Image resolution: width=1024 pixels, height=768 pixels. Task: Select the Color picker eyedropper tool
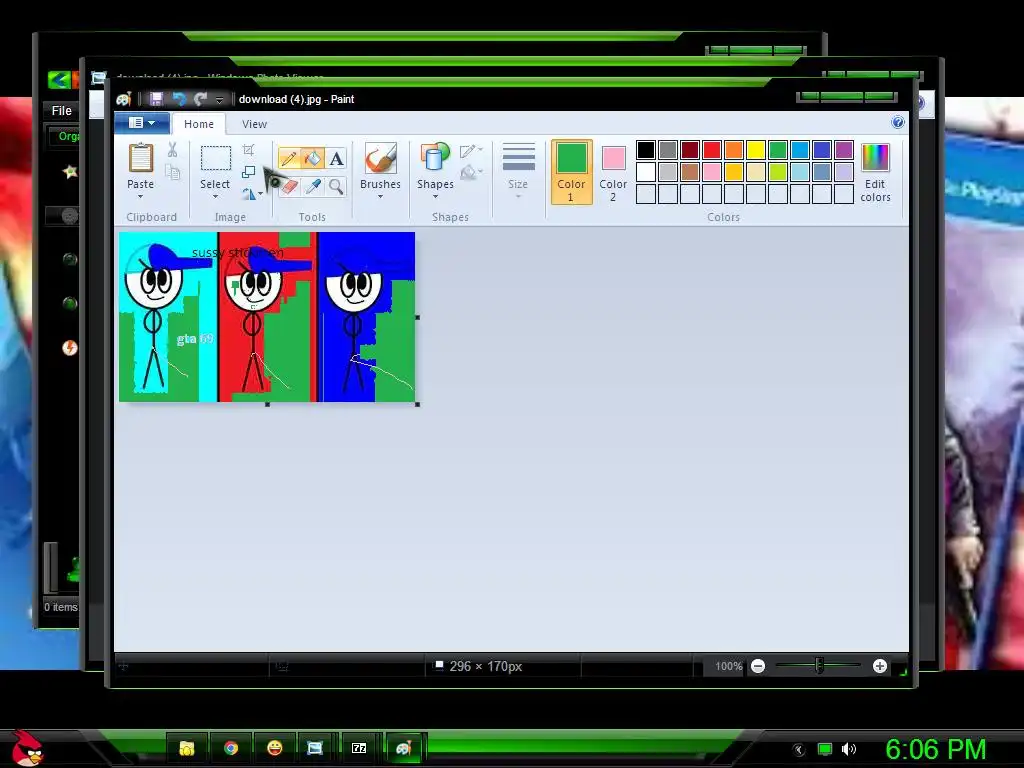pos(313,187)
